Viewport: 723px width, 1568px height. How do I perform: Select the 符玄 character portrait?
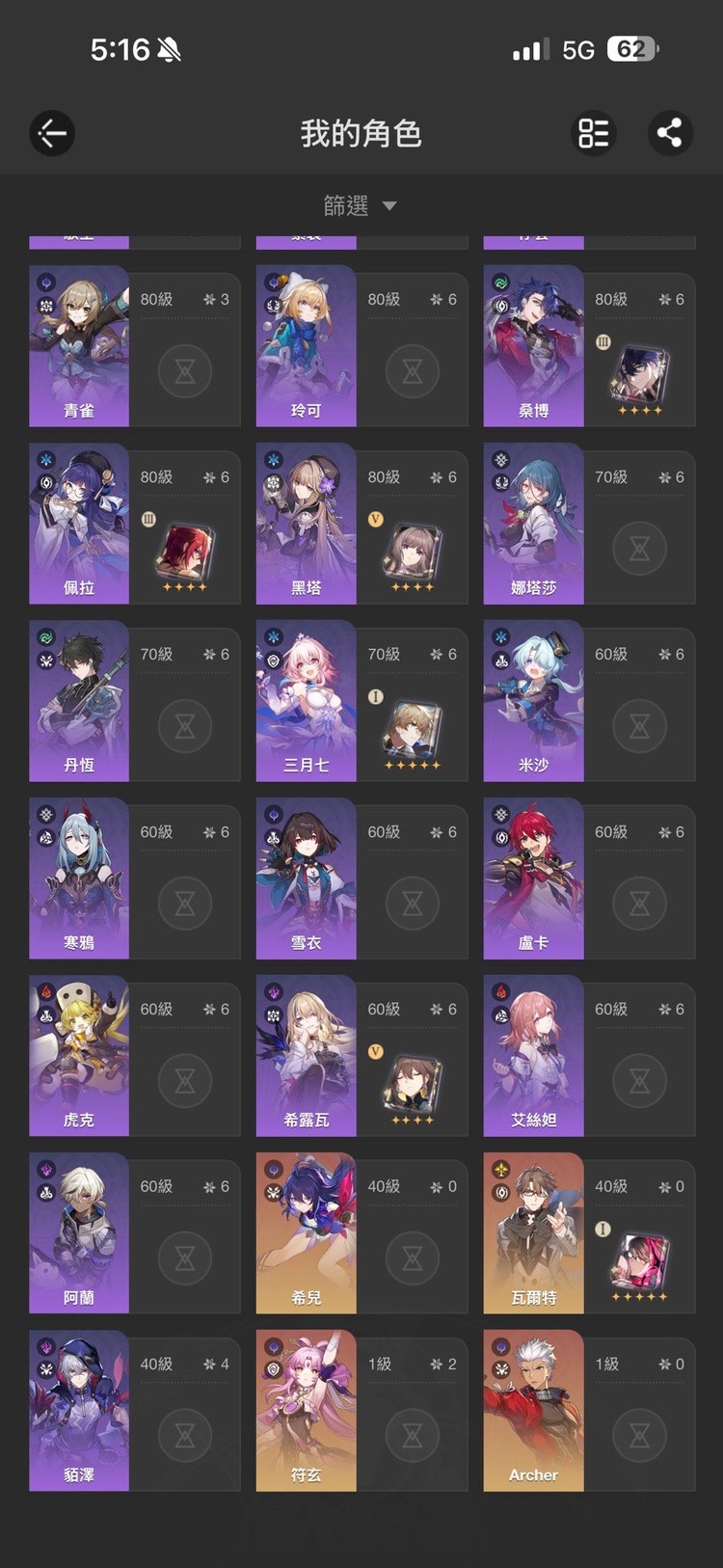[306, 1411]
